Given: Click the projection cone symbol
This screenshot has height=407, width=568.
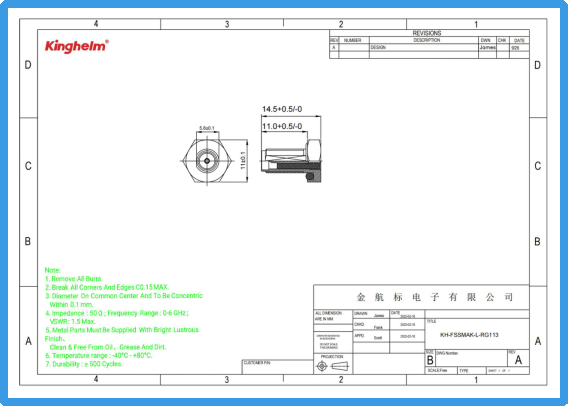Looking at the screenshot, I should click(x=340, y=366).
